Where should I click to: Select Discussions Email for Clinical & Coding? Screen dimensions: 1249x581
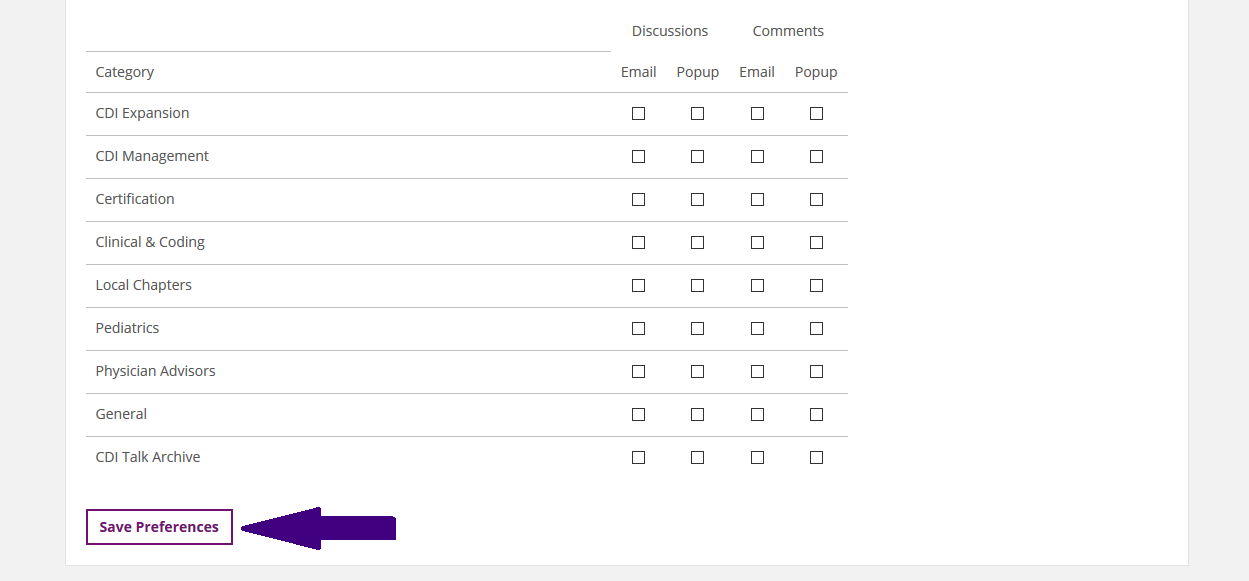click(x=638, y=243)
